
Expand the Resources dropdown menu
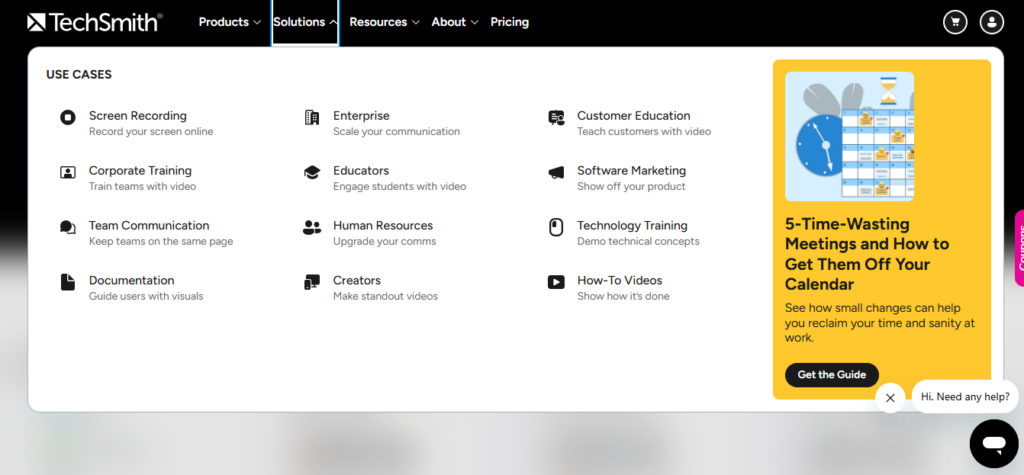384,22
